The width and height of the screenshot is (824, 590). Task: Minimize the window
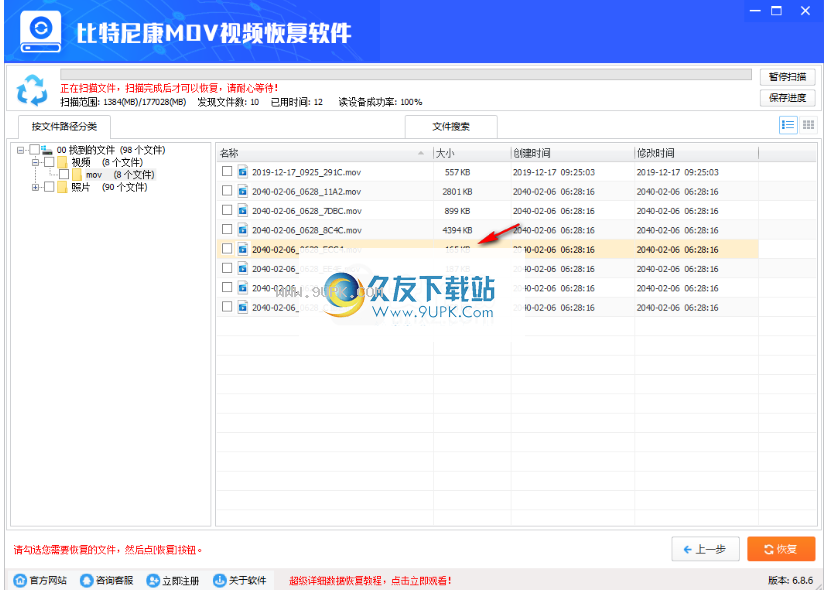point(755,11)
